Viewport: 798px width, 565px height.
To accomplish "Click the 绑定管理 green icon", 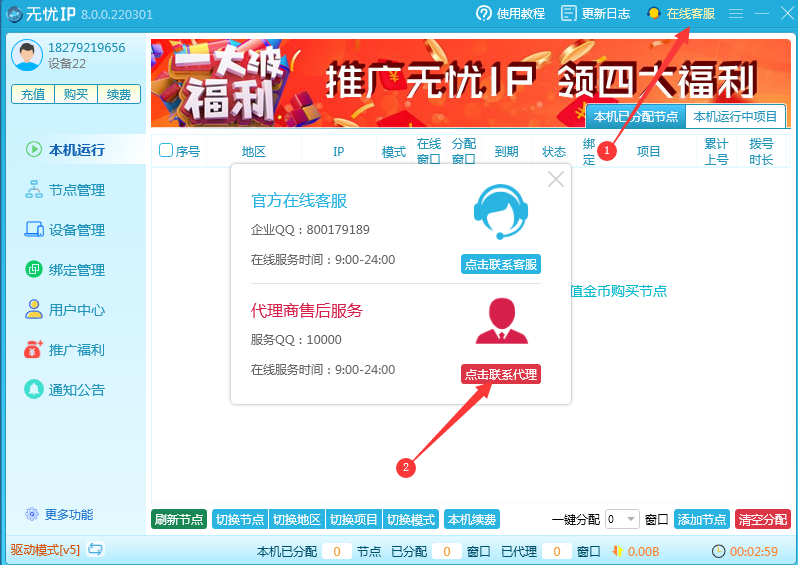I will (34, 269).
